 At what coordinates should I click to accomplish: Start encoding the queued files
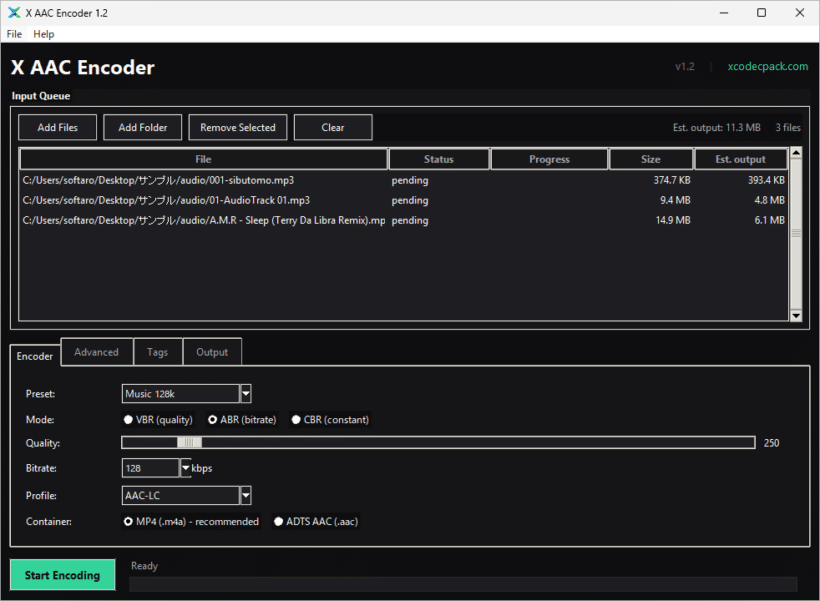tap(62, 575)
